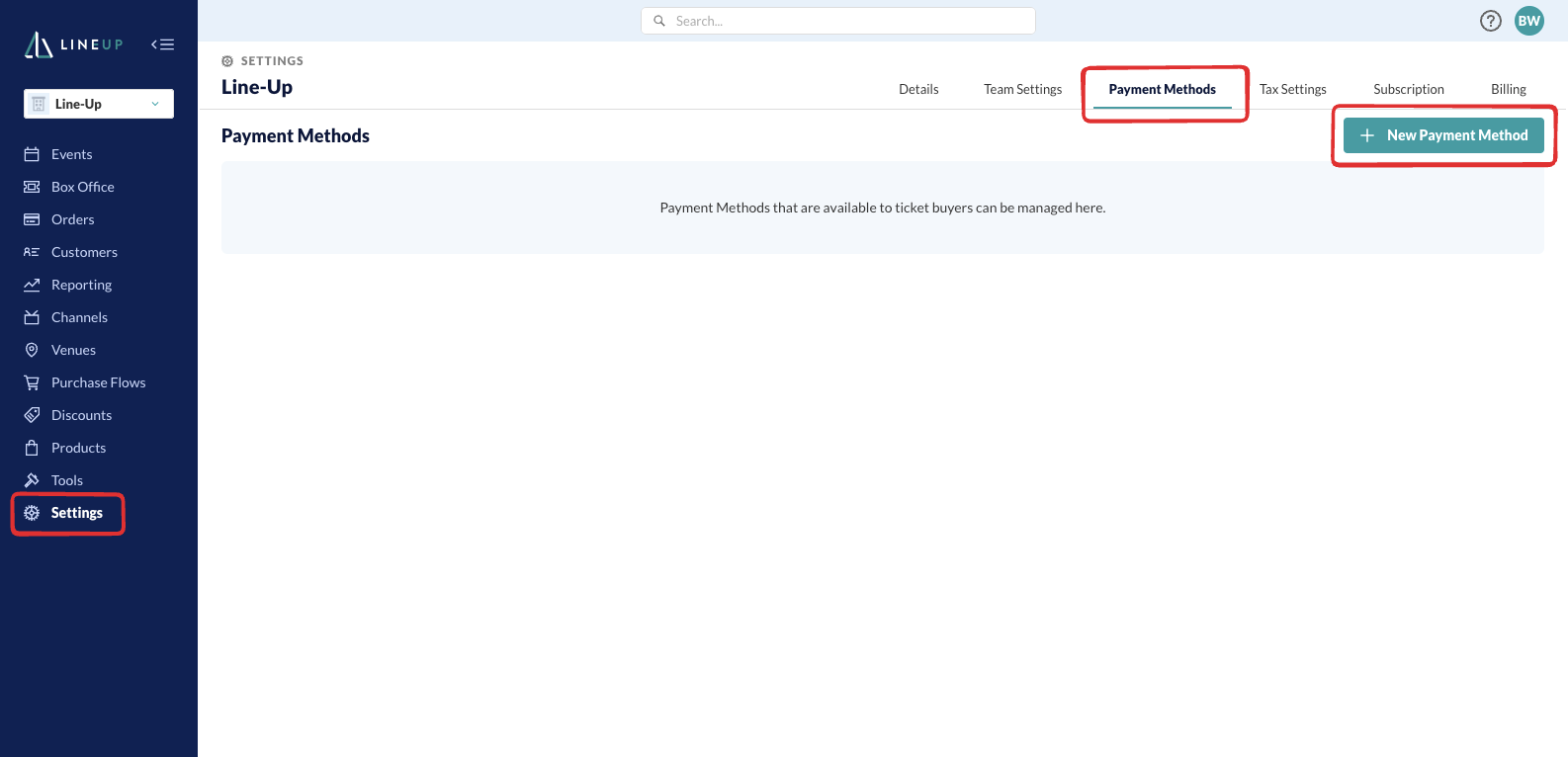Click the Line-Up settings title text
The image size is (1568, 757).
pyautogui.click(x=257, y=87)
